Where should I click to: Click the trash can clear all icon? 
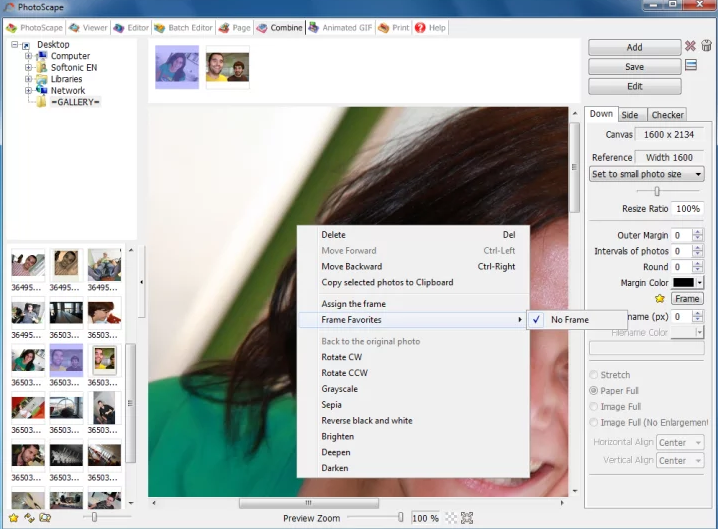click(x=706, y=47)
